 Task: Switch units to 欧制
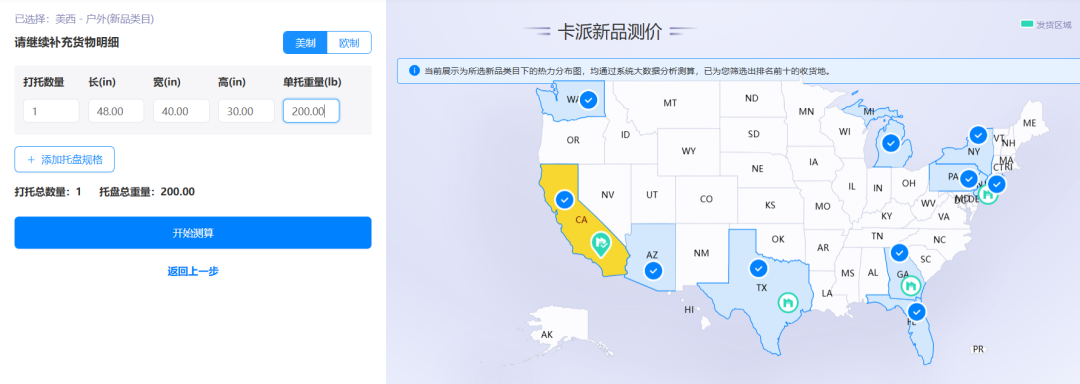tap(349, 43)
